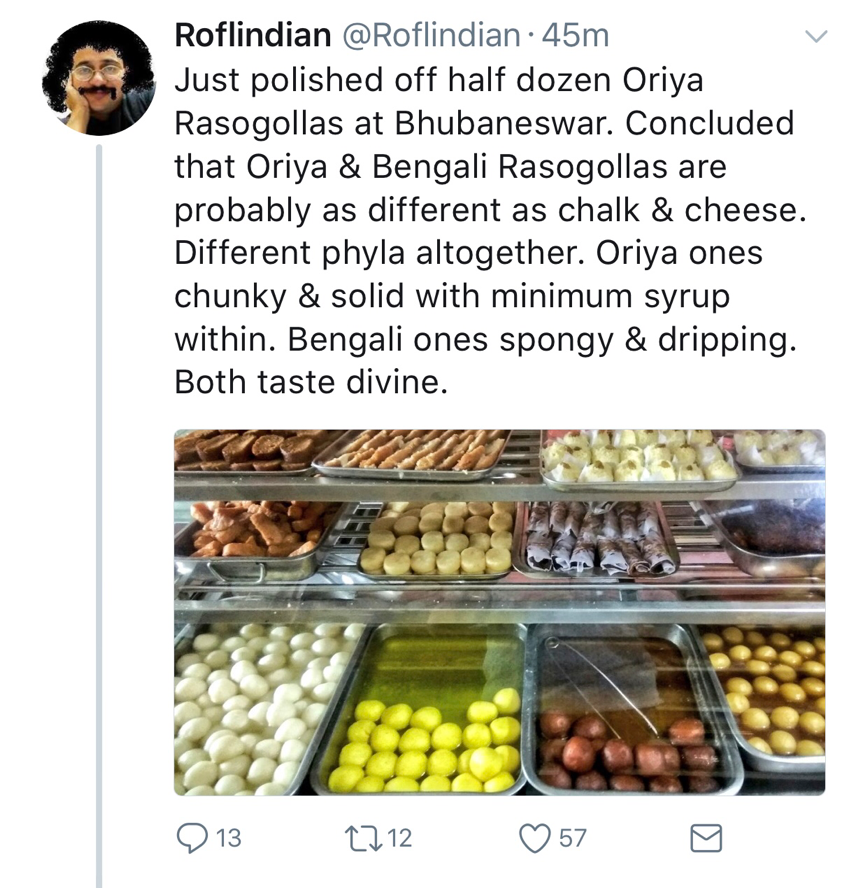Click the reply speech bubble icon
847x888 pixels.
pyautogui.click(x=191, y=837)
